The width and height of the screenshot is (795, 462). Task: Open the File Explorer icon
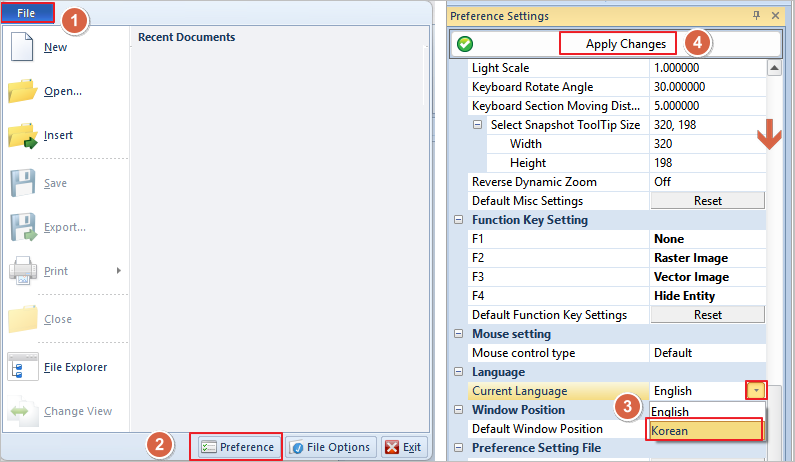(22, 367)
